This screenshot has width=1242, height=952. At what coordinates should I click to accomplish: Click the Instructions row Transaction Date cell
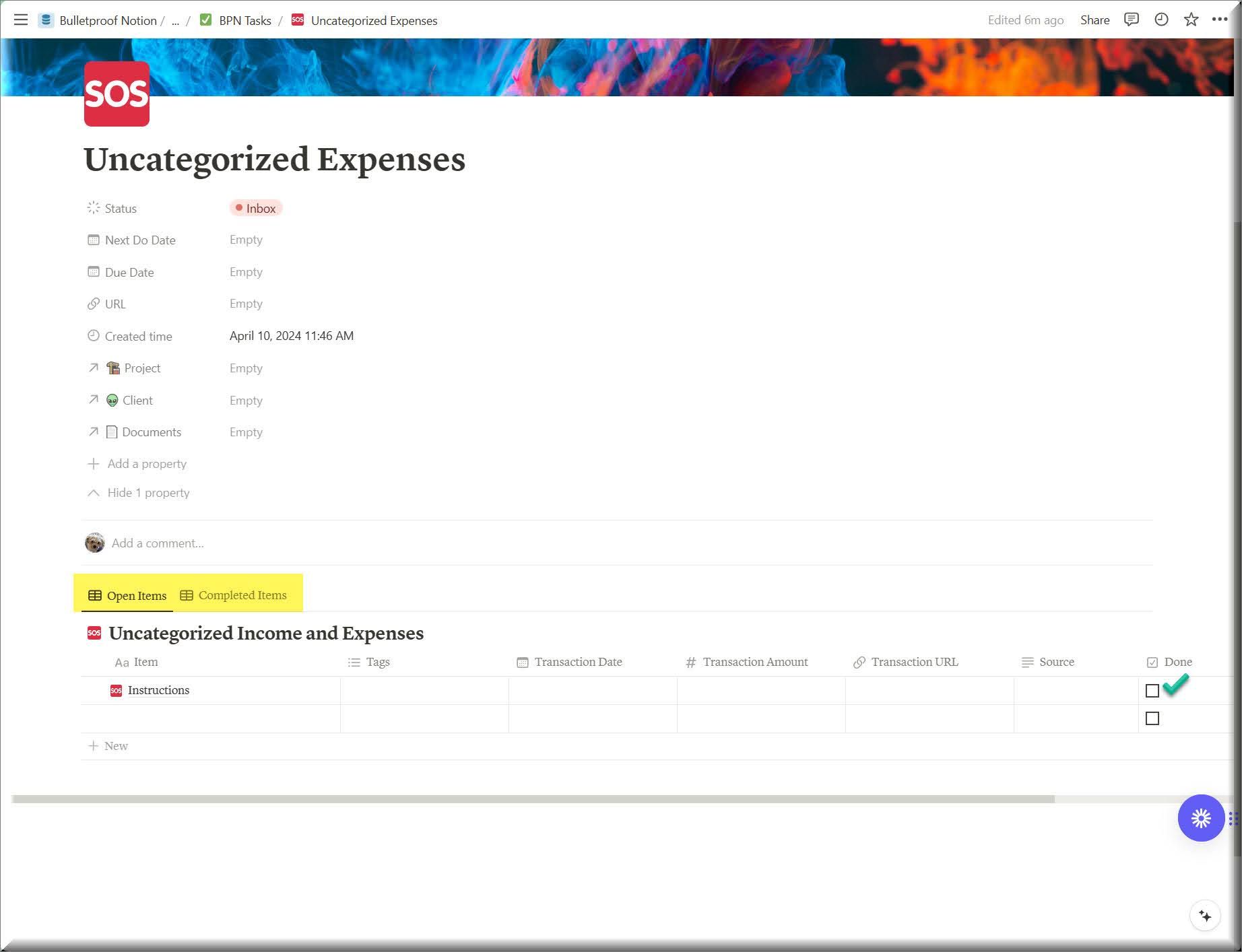click(x=593, y=691)
